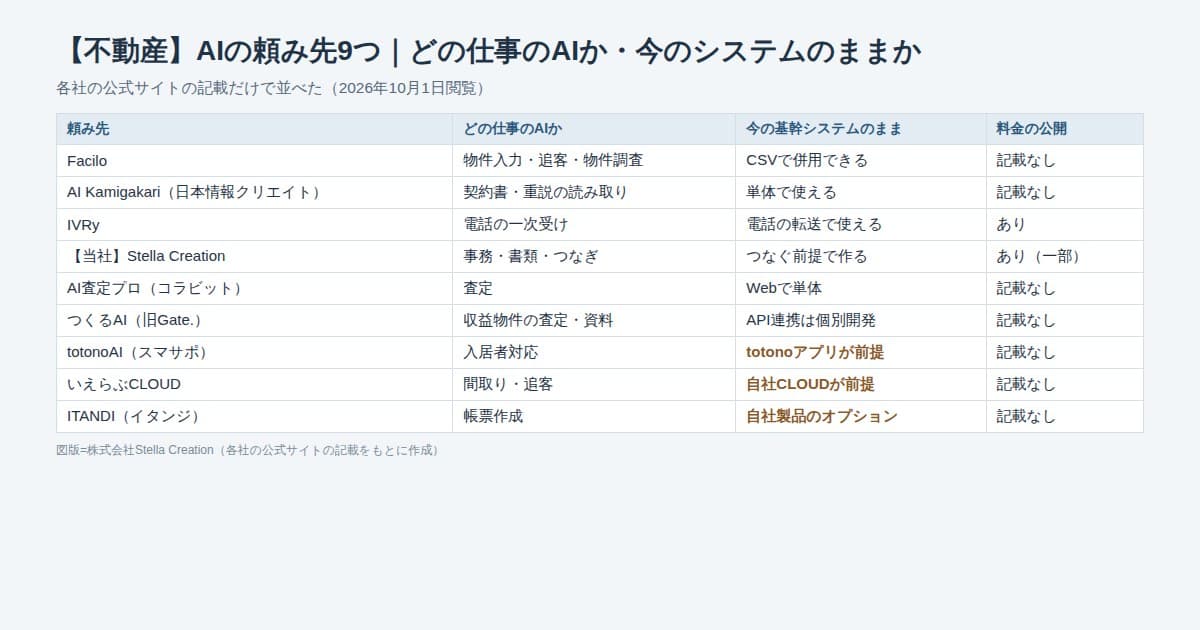The image size is (1200, 630).
Task: Select the Facilo cell
Action: click(x=255, y=161)
